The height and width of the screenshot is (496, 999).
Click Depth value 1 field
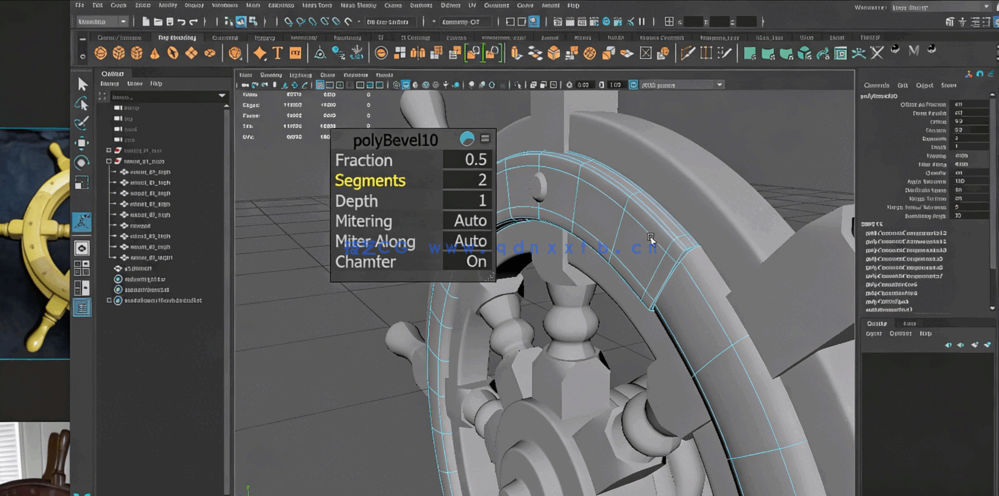[x=467, y=201]
